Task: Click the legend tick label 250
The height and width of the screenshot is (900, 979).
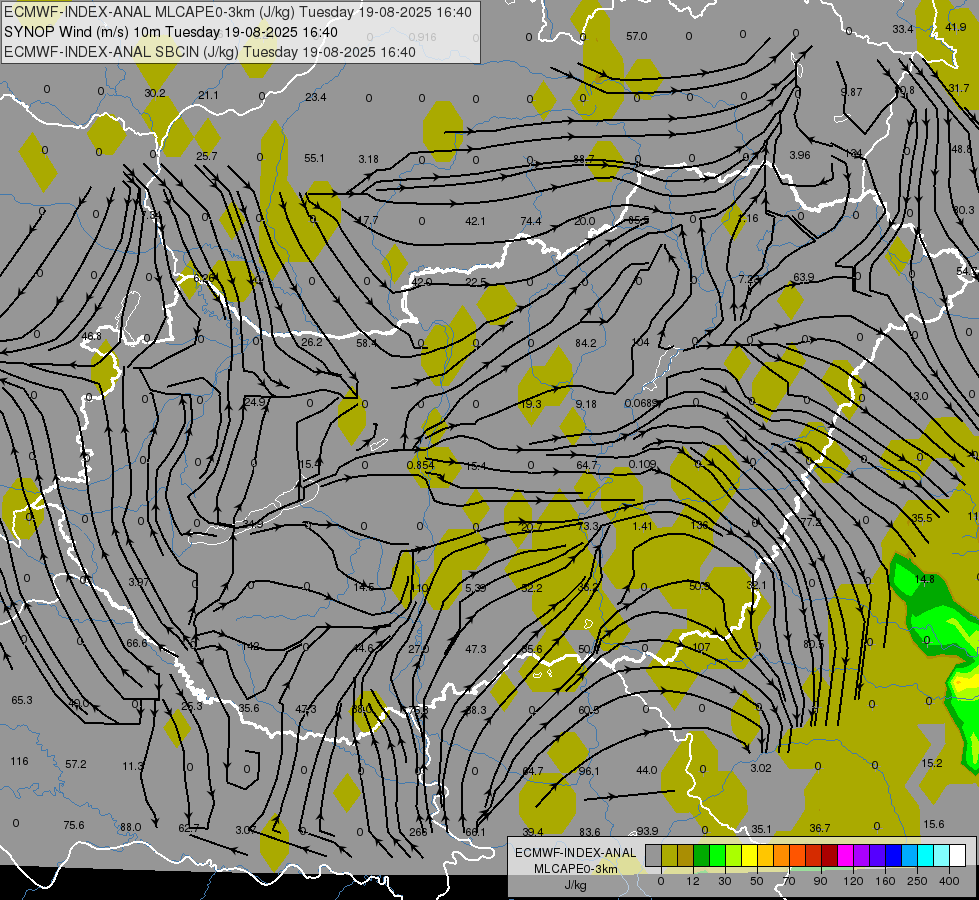Action: (917, 881)
